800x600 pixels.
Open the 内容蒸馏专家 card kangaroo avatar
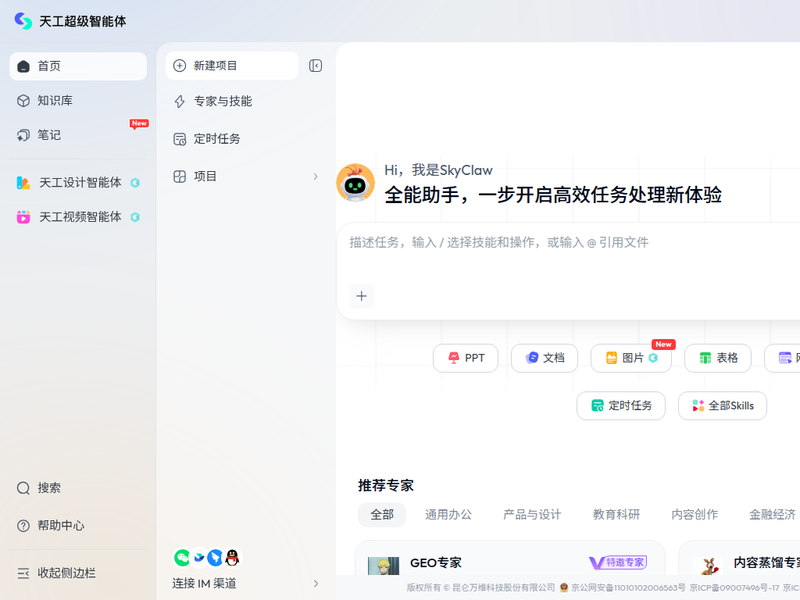coord(709,566)
